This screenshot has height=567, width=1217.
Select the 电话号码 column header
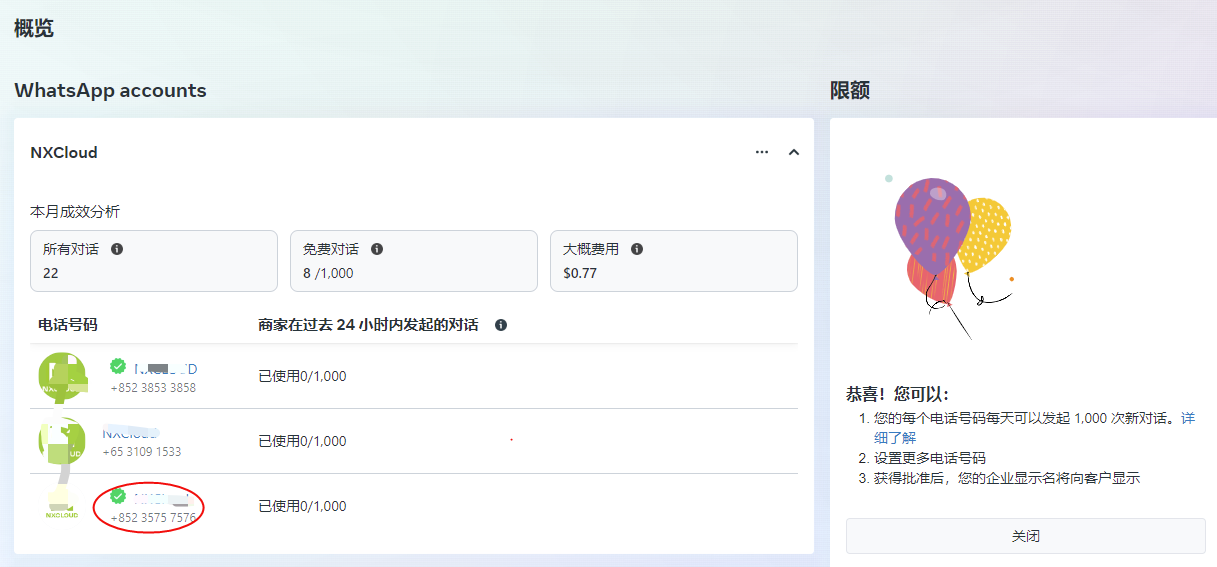click(68, 325)
